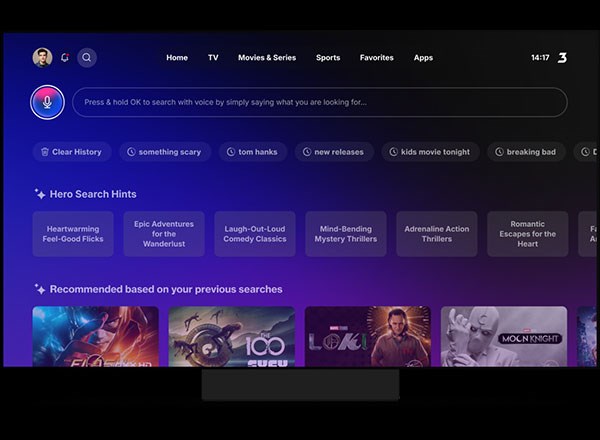Select recent search 'kids movie tonight'
The height and width of the screenshot is (440, 600).
coord(430,152)
